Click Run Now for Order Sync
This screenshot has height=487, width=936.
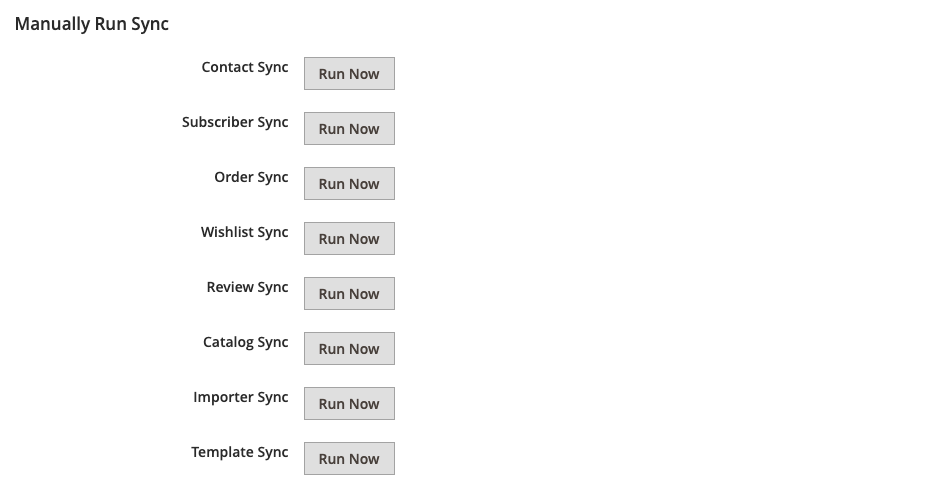tap(349, 183)
